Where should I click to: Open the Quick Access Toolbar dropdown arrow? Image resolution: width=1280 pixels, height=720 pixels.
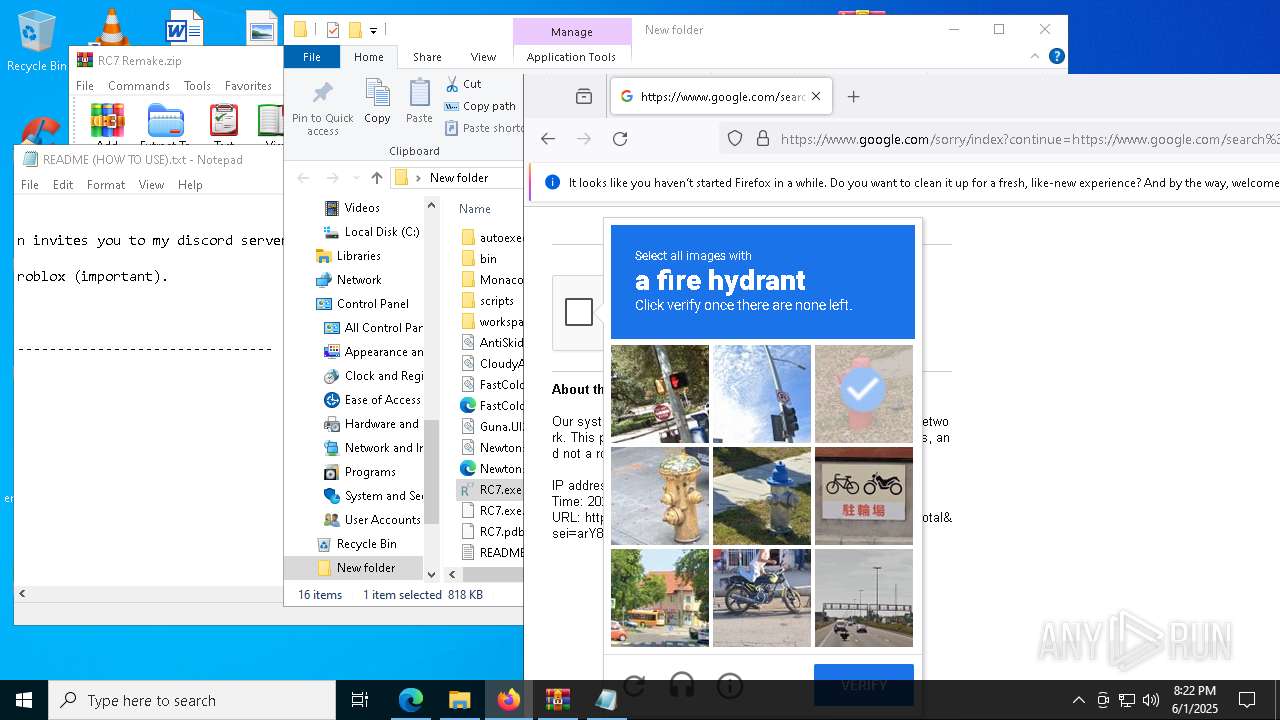click(x=374, y=30)
